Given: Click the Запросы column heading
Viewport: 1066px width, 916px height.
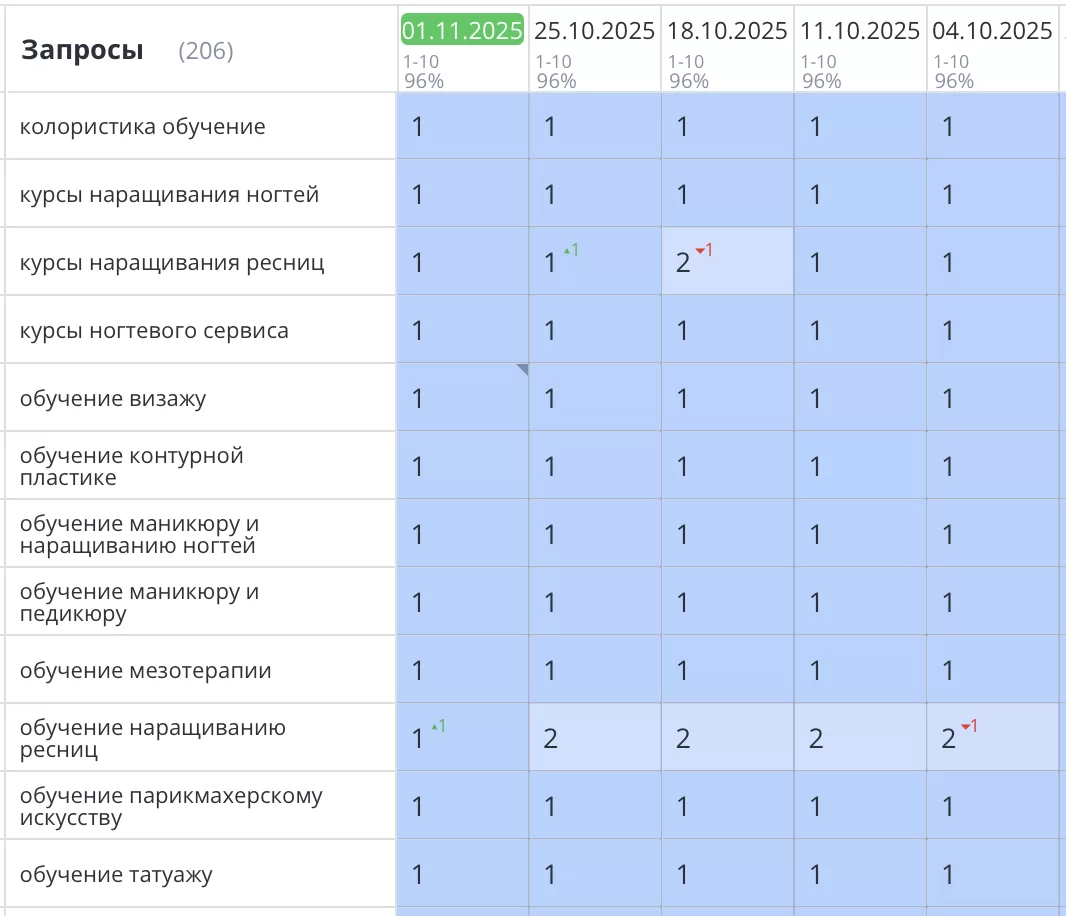Looking at the screenshot, I should pyautogui.click(x=82, y=50).
